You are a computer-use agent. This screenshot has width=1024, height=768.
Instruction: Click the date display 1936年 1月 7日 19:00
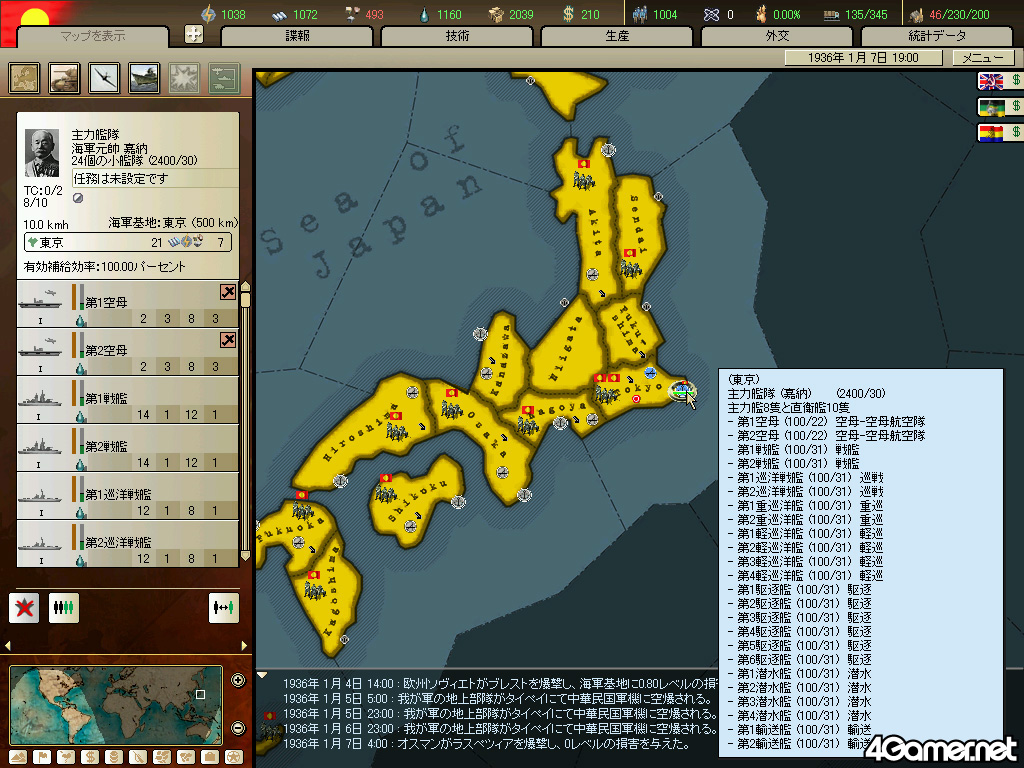click(x=863, y=57)
